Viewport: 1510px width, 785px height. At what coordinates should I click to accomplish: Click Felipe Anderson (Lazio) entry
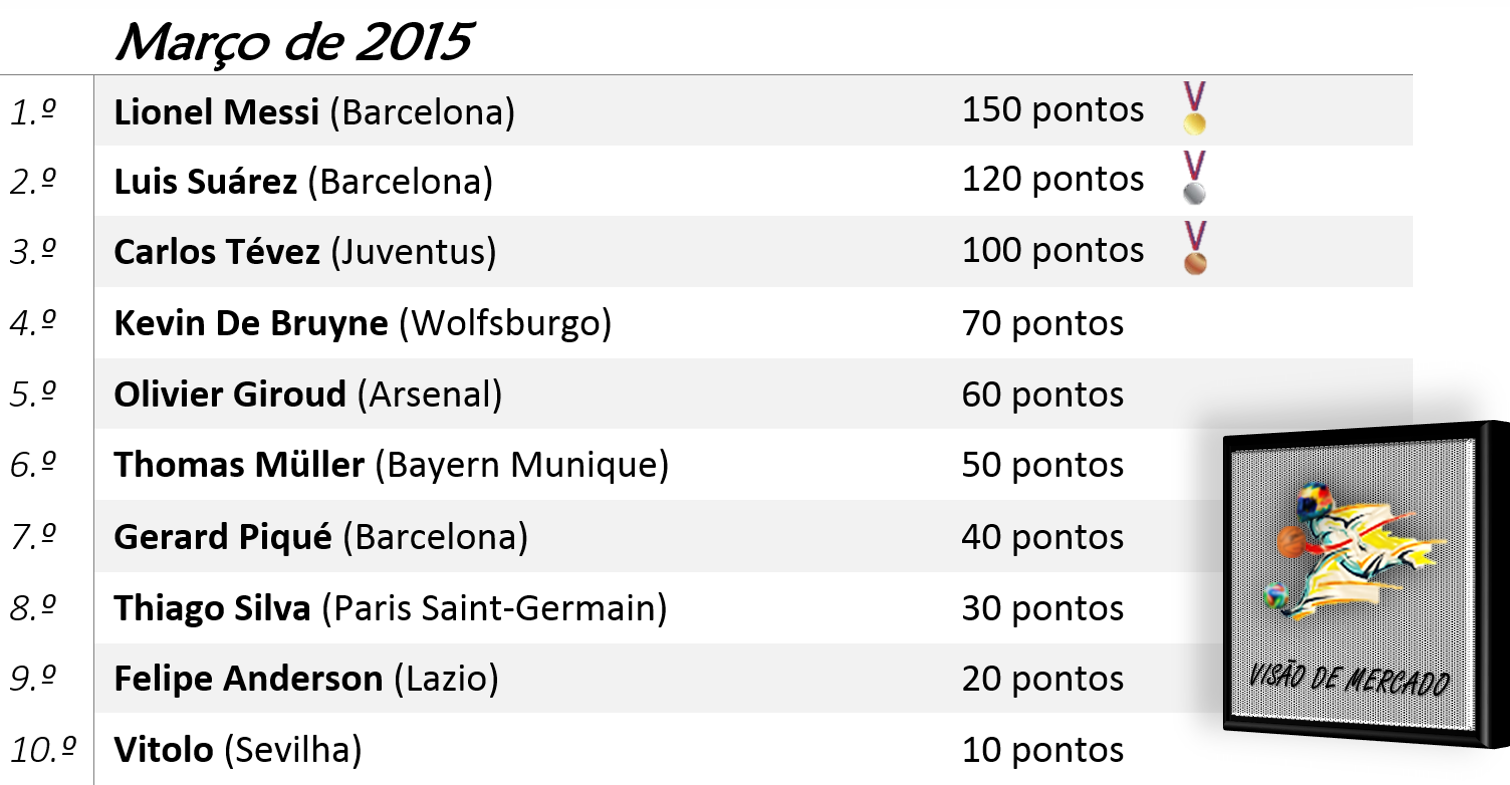pos(306,679)
